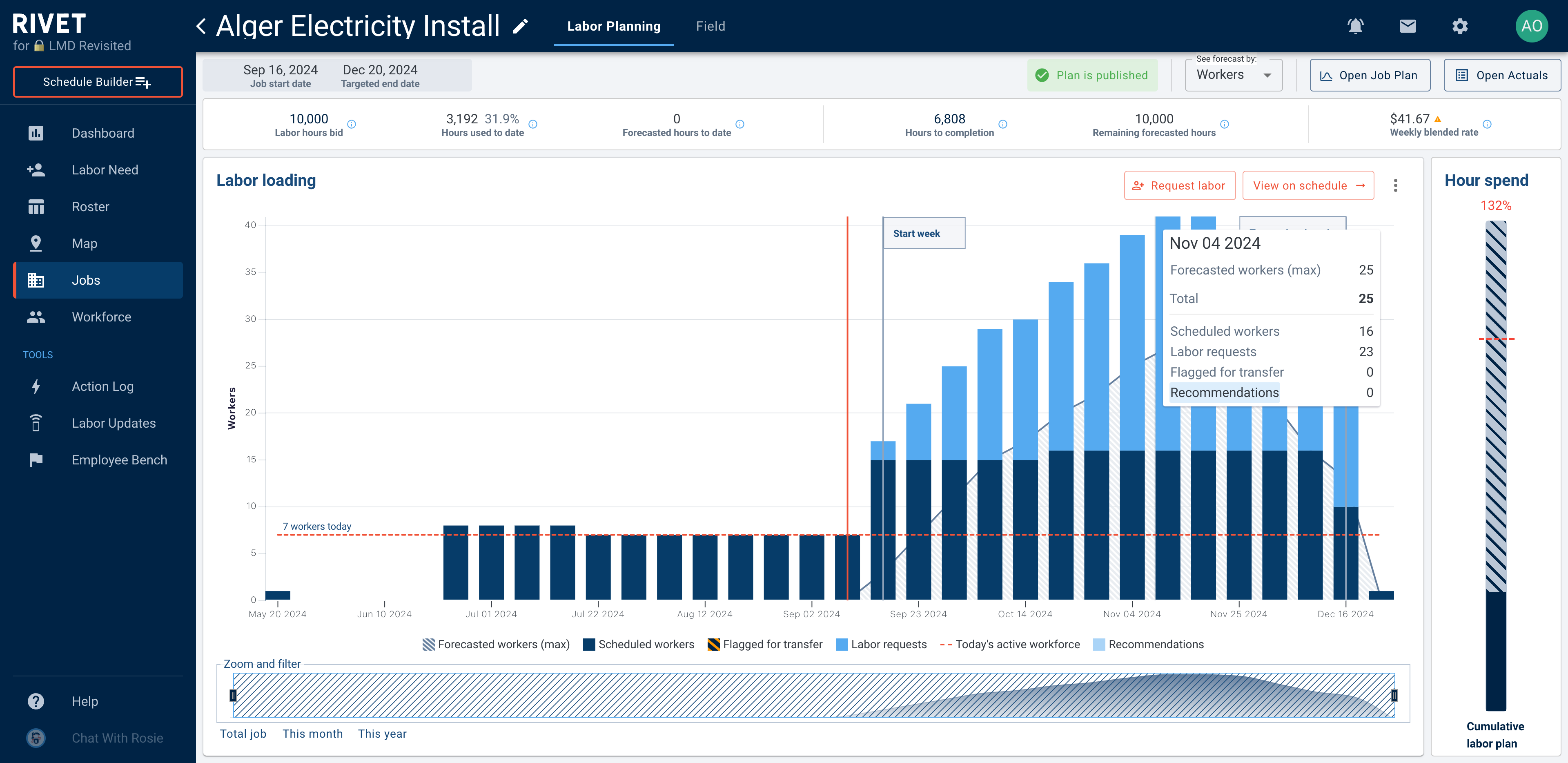Select the Total job zoom filter

[x=243, y=734]
